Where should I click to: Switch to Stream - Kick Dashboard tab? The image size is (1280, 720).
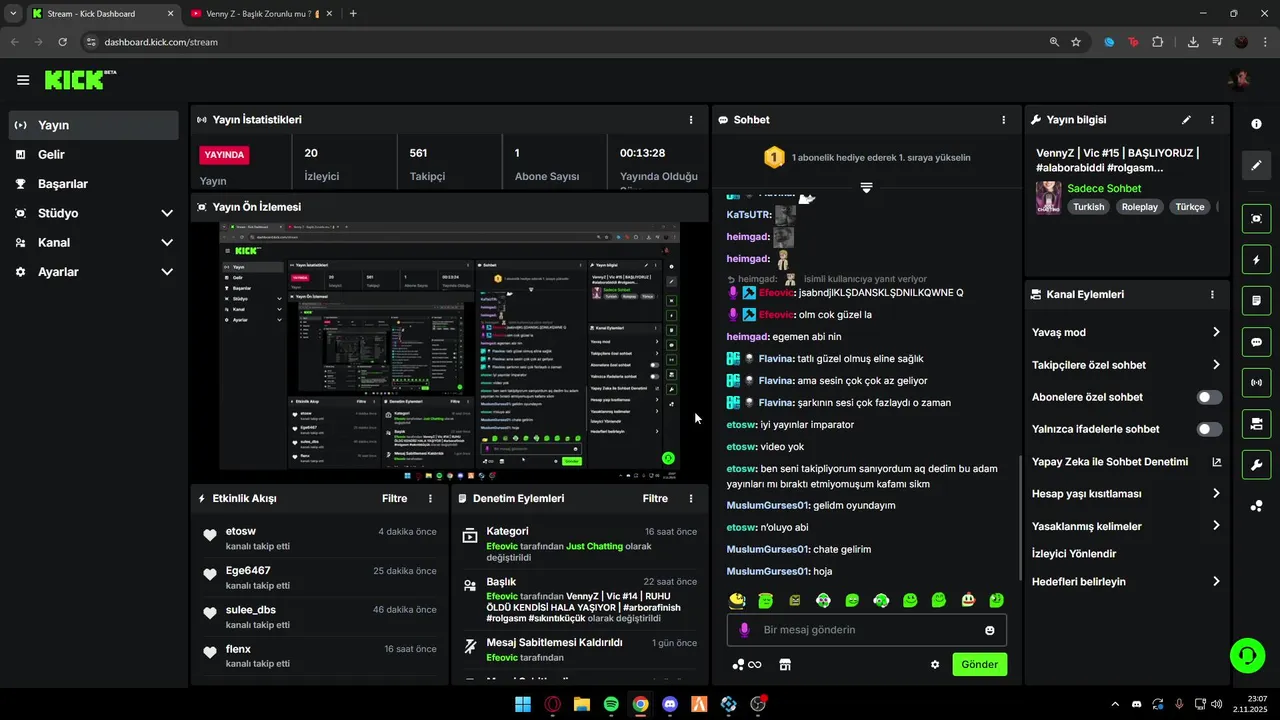[x=101, y=14]
